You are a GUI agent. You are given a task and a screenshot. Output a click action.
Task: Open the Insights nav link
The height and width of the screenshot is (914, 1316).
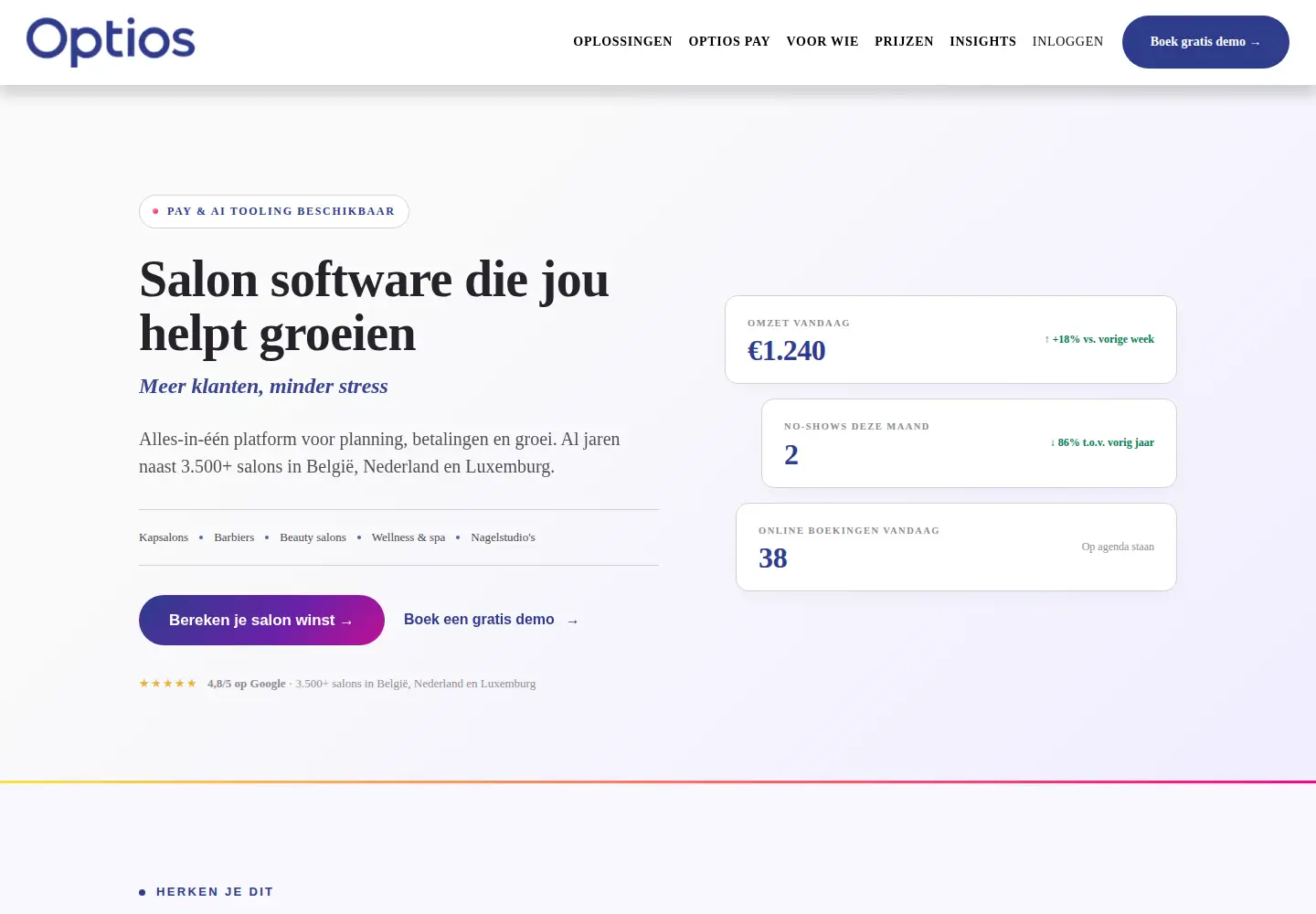tap(982, 41)
